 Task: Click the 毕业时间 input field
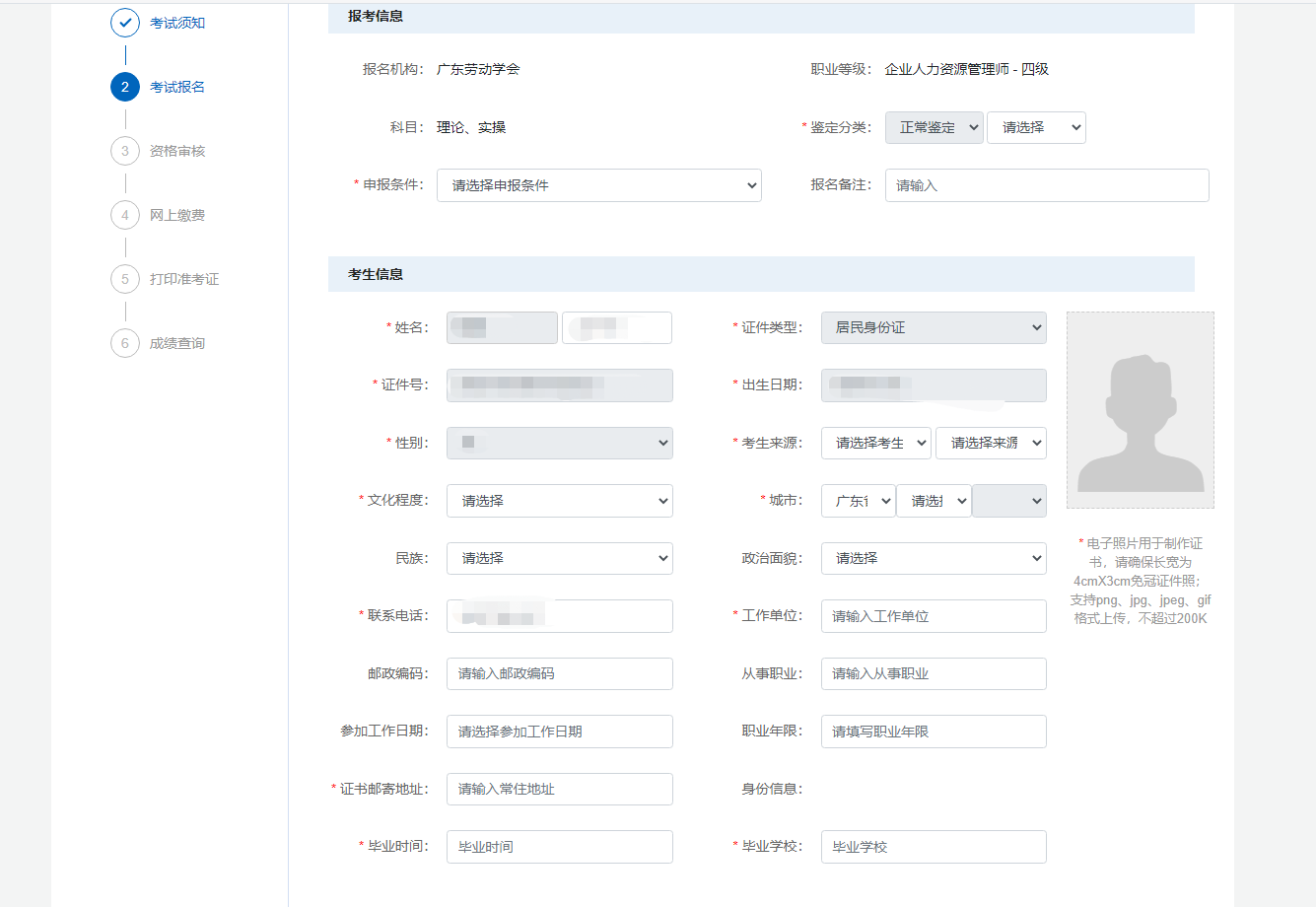pyautogui.click(x=560, y=847)
